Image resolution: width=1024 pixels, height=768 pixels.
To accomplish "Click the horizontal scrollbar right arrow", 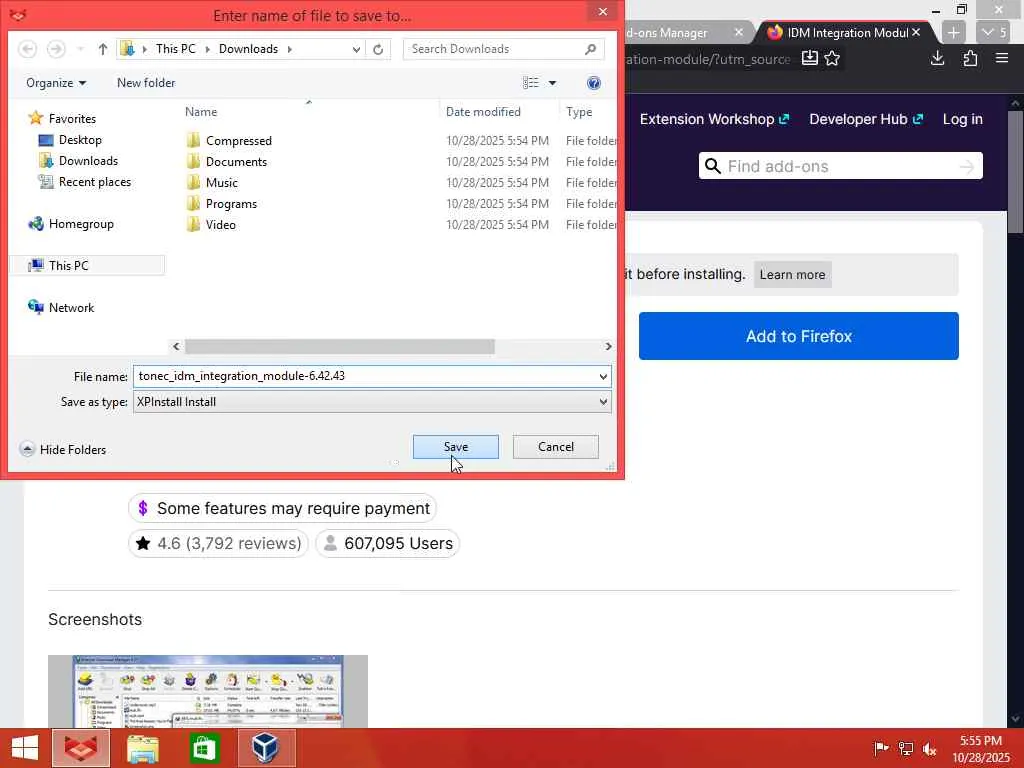I will coord(608,346).
